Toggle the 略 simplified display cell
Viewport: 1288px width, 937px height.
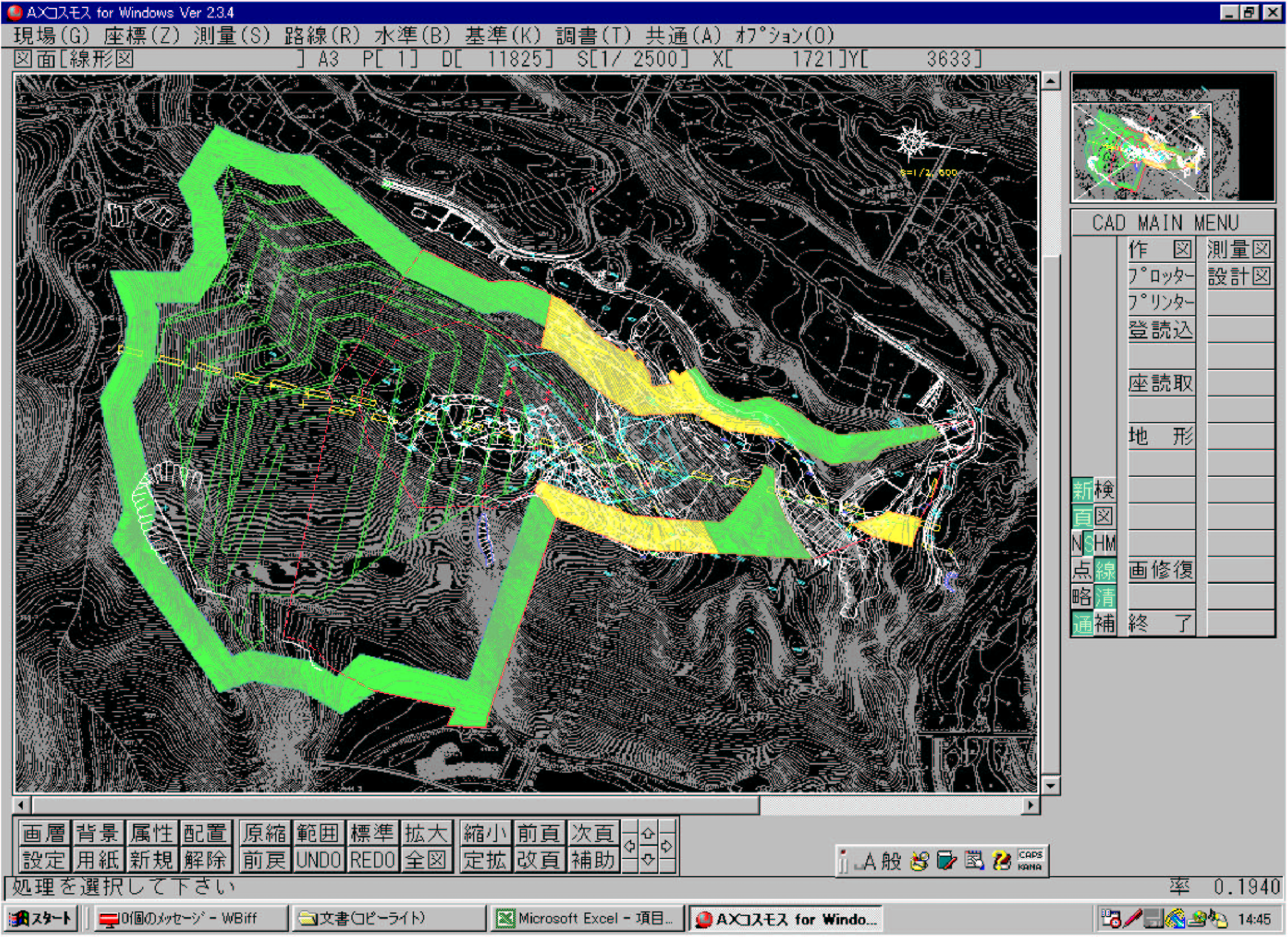tap(1082, 597)
